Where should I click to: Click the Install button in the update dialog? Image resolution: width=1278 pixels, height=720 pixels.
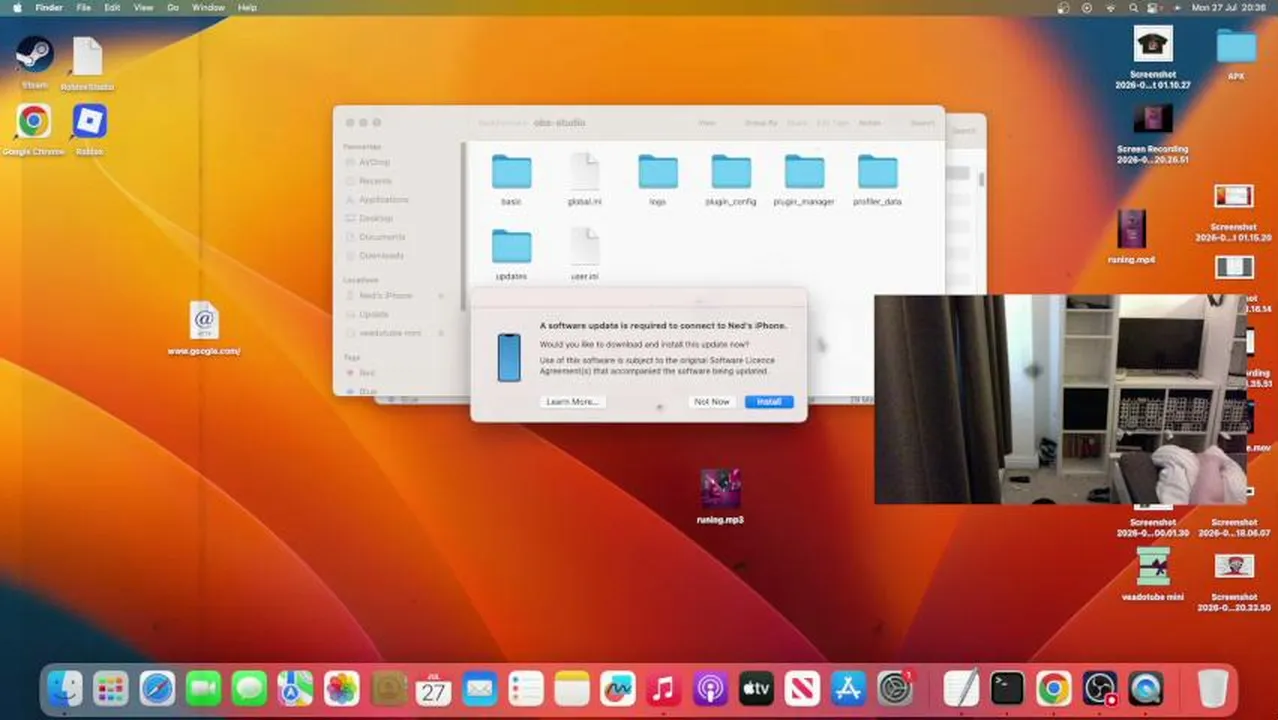click(768, 401)
